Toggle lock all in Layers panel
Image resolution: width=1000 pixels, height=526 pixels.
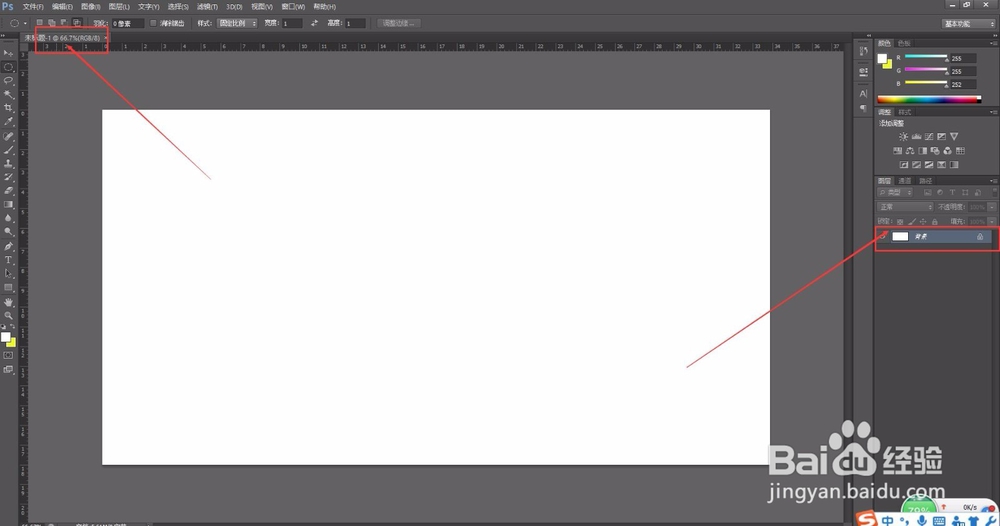point(935,222)
